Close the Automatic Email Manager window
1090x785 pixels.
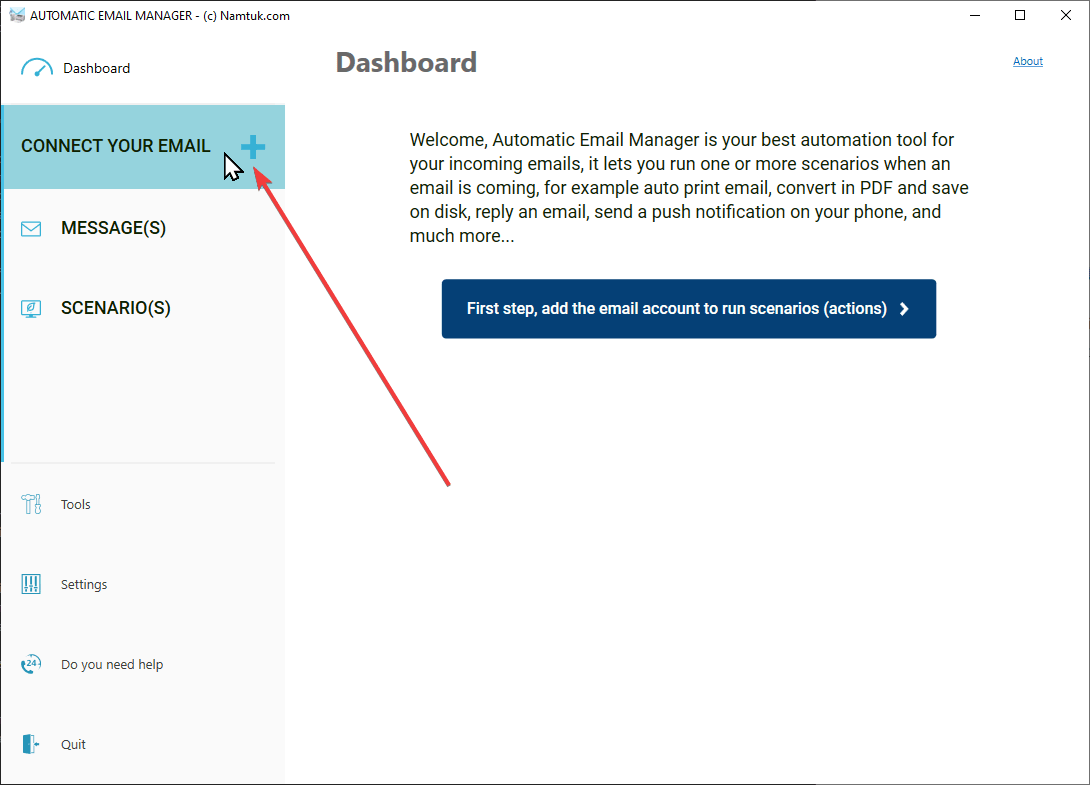click(x=1066, y=15)
